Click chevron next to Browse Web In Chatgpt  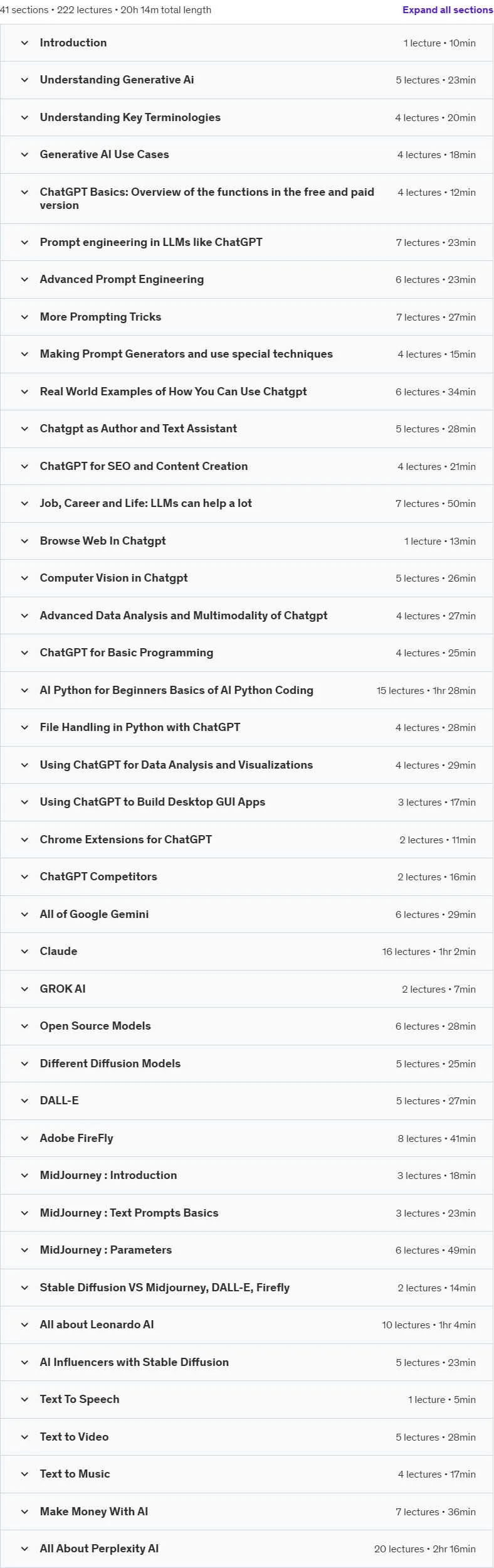pyautogui.click(x=24, y=541)
